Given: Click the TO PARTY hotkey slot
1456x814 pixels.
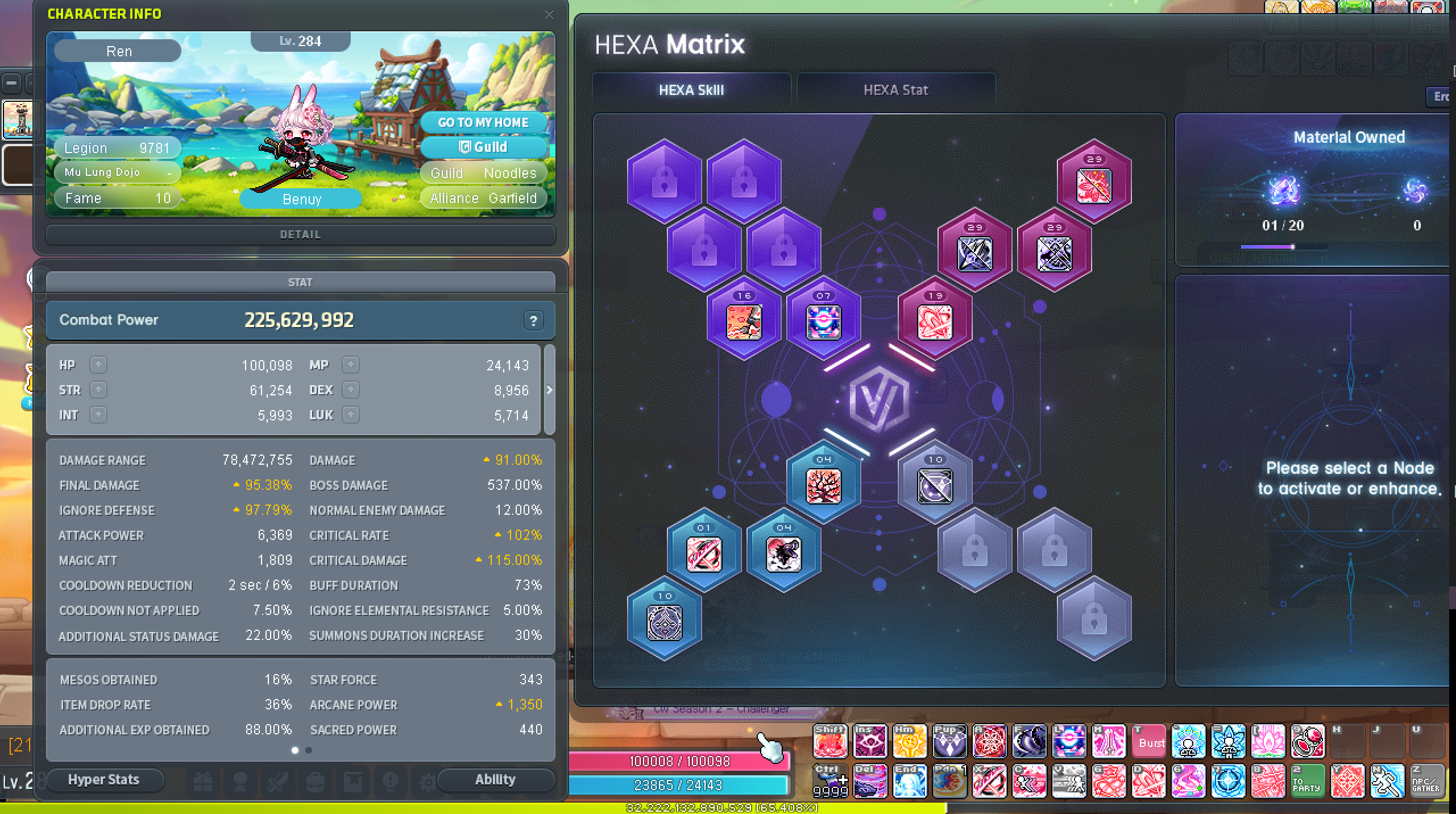Looking at the screenshot, I should click(1307, 781).
